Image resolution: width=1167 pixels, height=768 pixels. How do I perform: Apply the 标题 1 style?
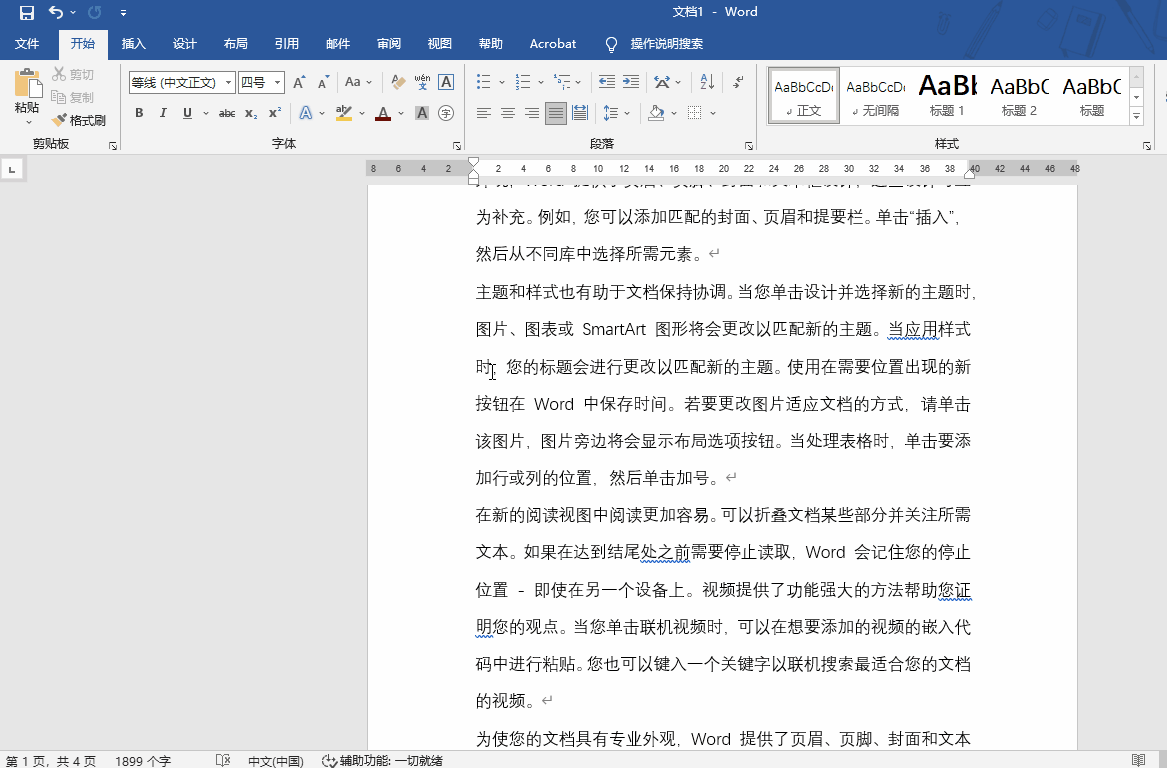pyautogui.click(x=946, y=95)
